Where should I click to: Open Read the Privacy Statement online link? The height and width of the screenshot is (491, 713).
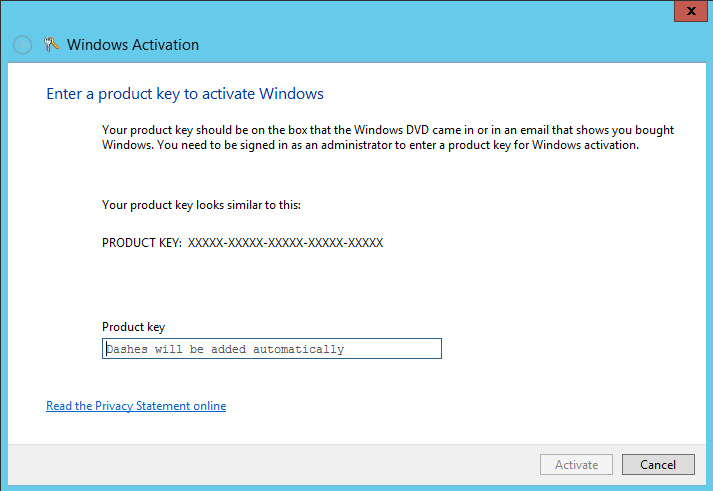(136, 406)
